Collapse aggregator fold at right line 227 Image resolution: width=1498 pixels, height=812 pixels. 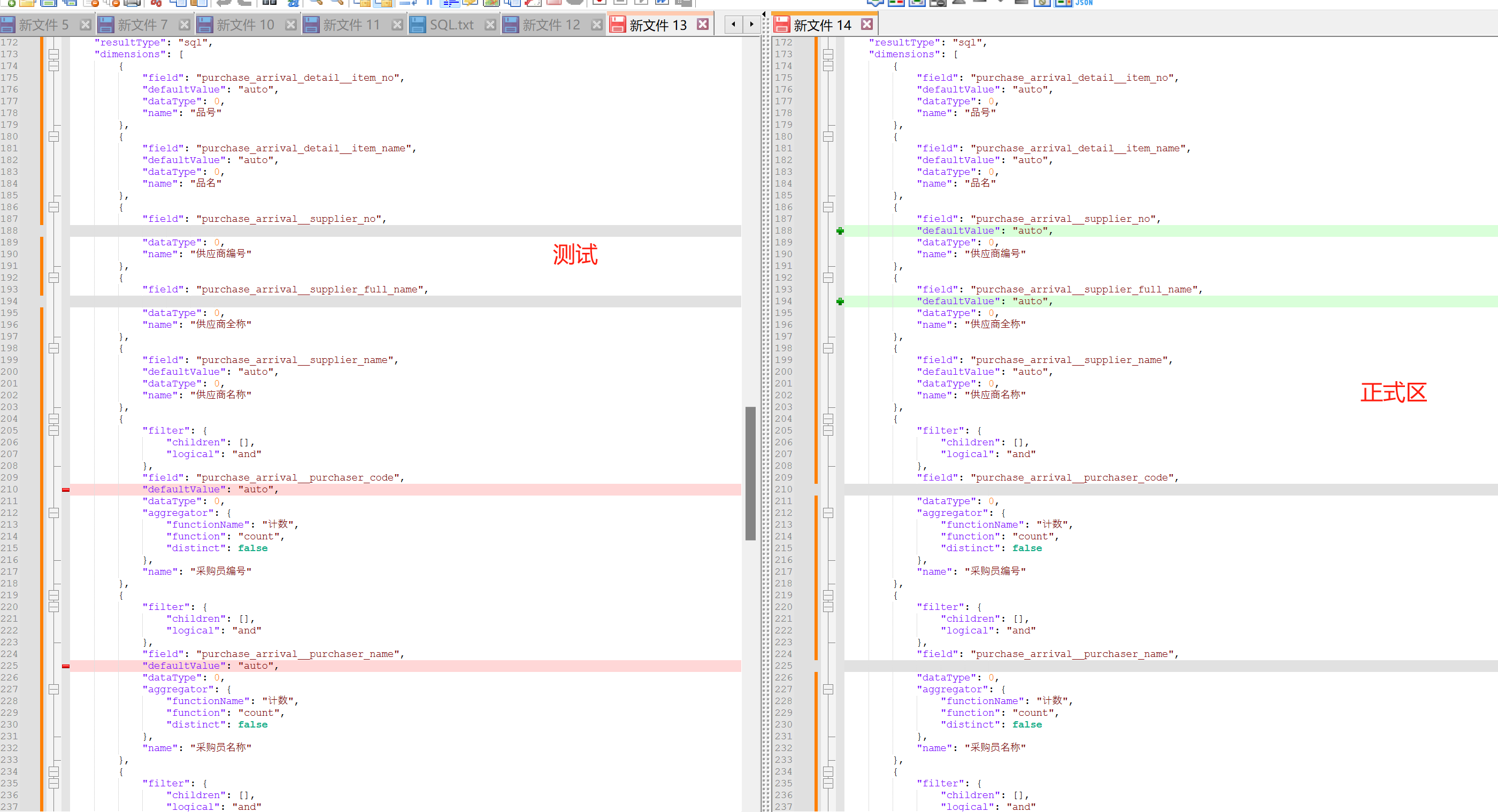point(828,690)
